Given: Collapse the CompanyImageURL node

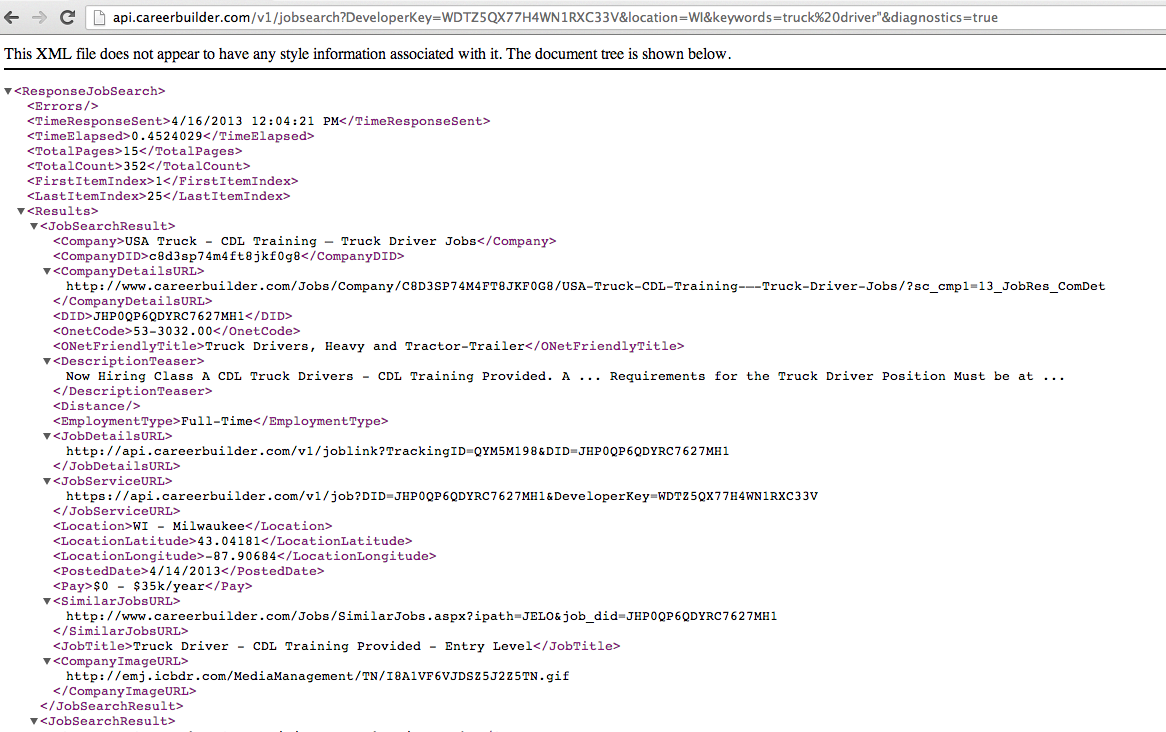Looking at the screenshot, I should tap(47, 661).
